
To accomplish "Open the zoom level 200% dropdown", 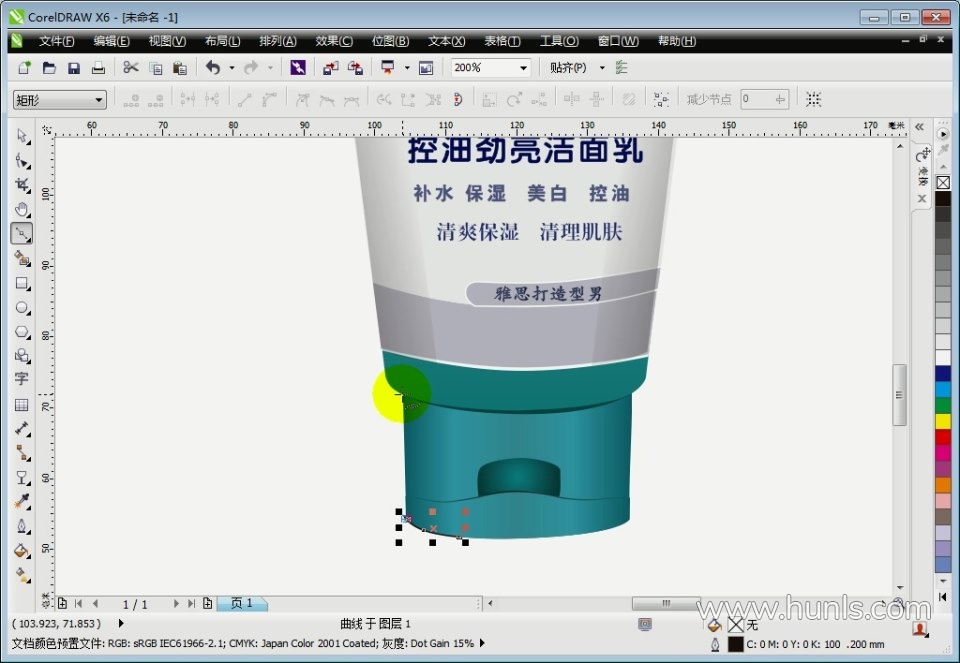I will coord(523,68).
